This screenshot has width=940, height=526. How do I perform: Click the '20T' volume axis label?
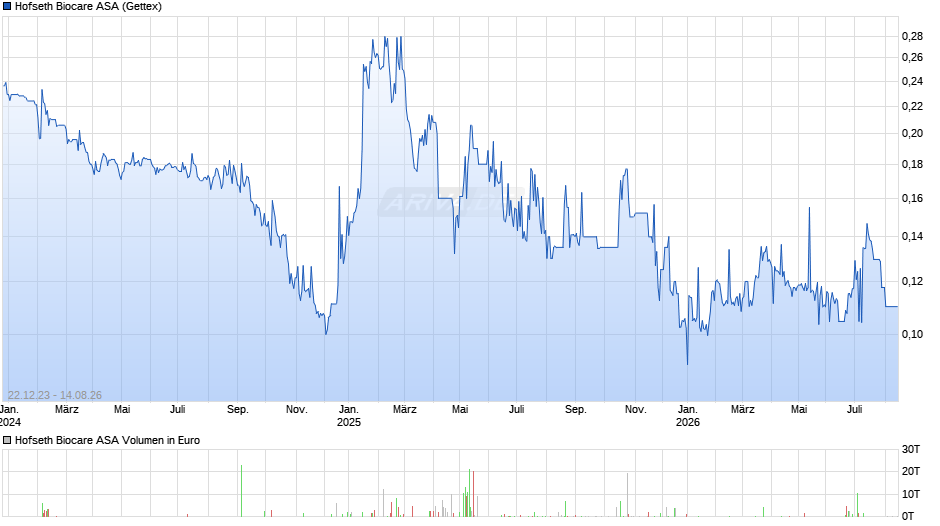point(911,471)
